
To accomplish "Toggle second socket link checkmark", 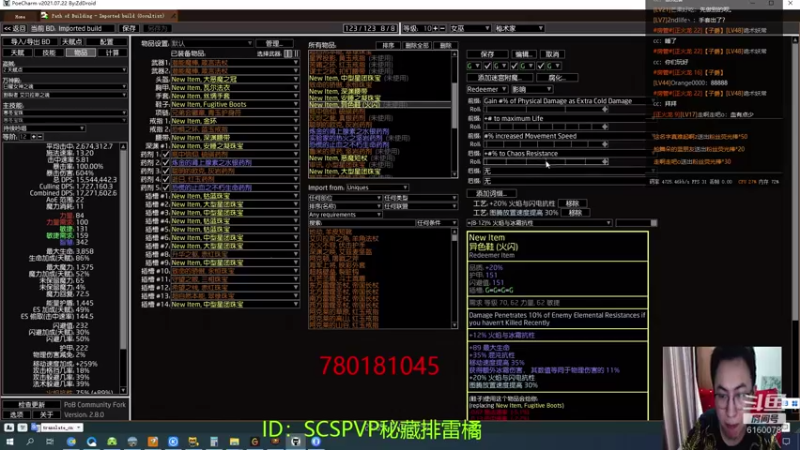I will [514, 66].
